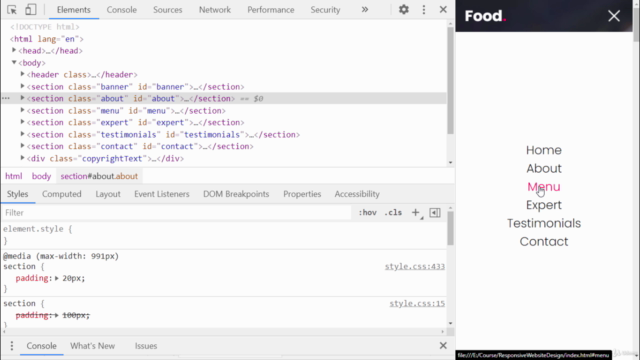Close the DevTools panel
This screenshot has height=360, width=640.
pyautogui.click(x=443, y=9)
